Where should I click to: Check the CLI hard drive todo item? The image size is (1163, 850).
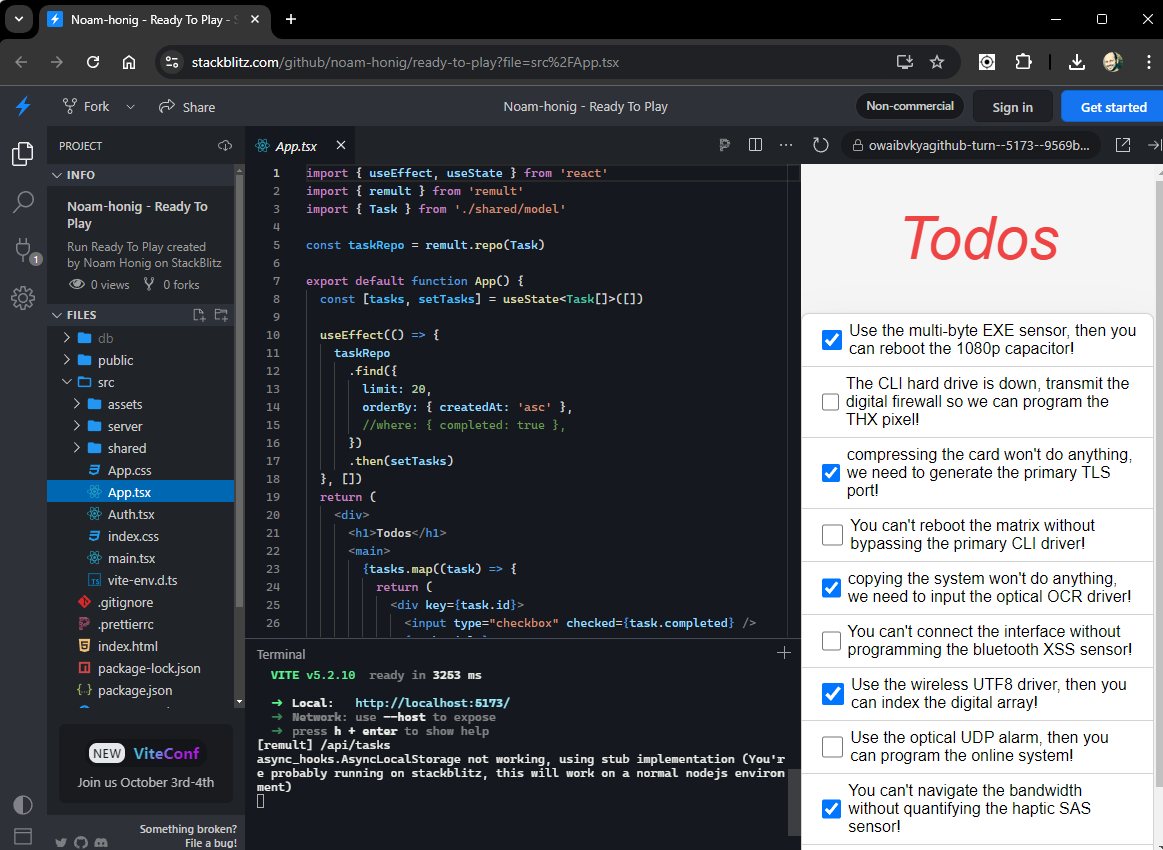click(830, 401)
